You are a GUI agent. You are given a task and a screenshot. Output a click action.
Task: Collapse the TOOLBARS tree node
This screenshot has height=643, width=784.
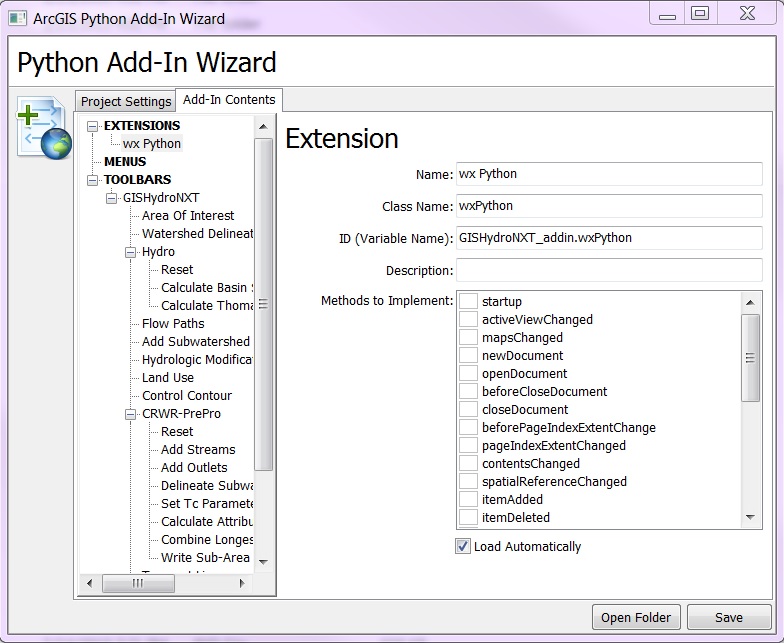coord(92,180)
